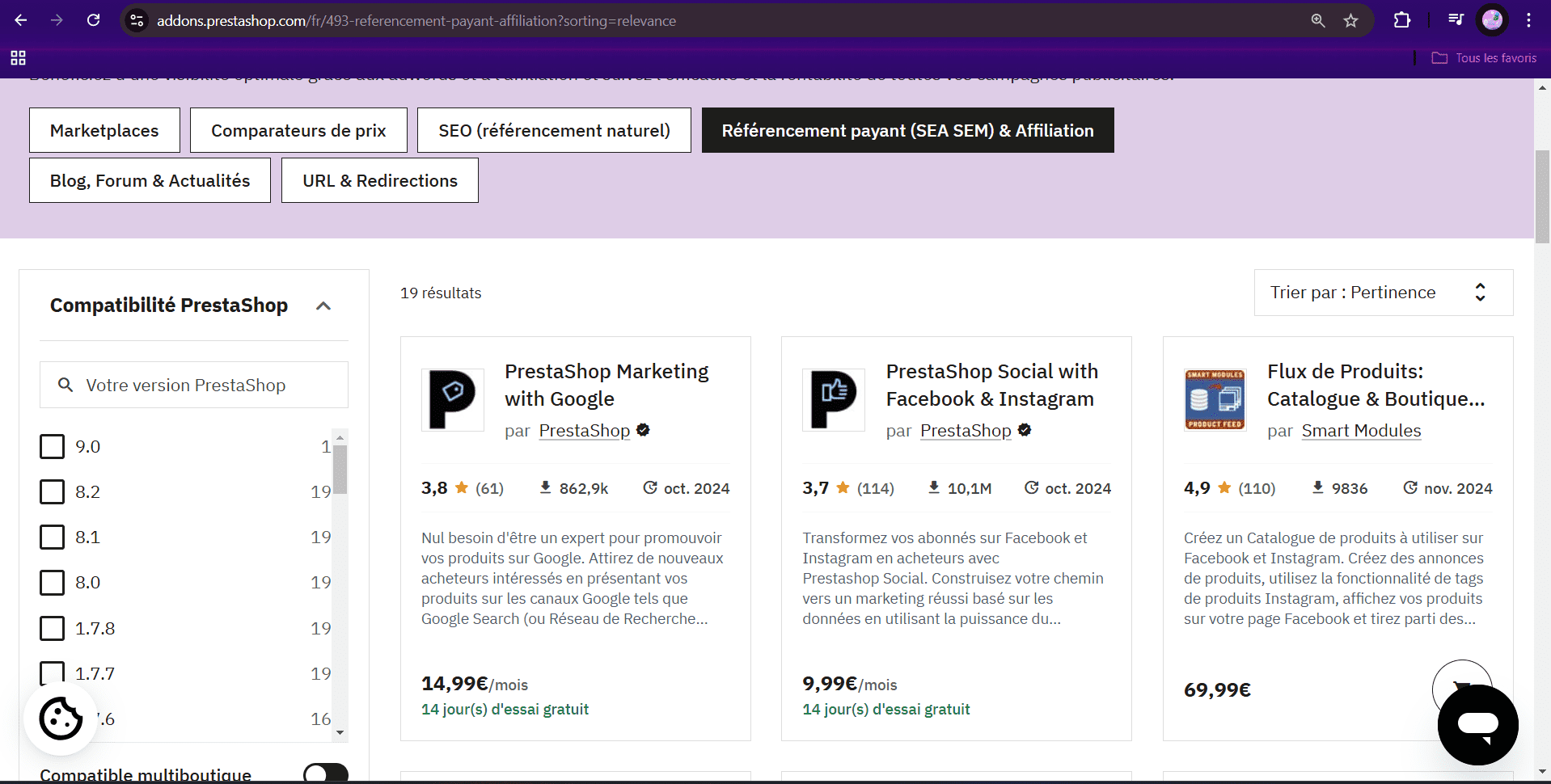
Task: Open the browser profile avatar
Action: coord(1492,20)
